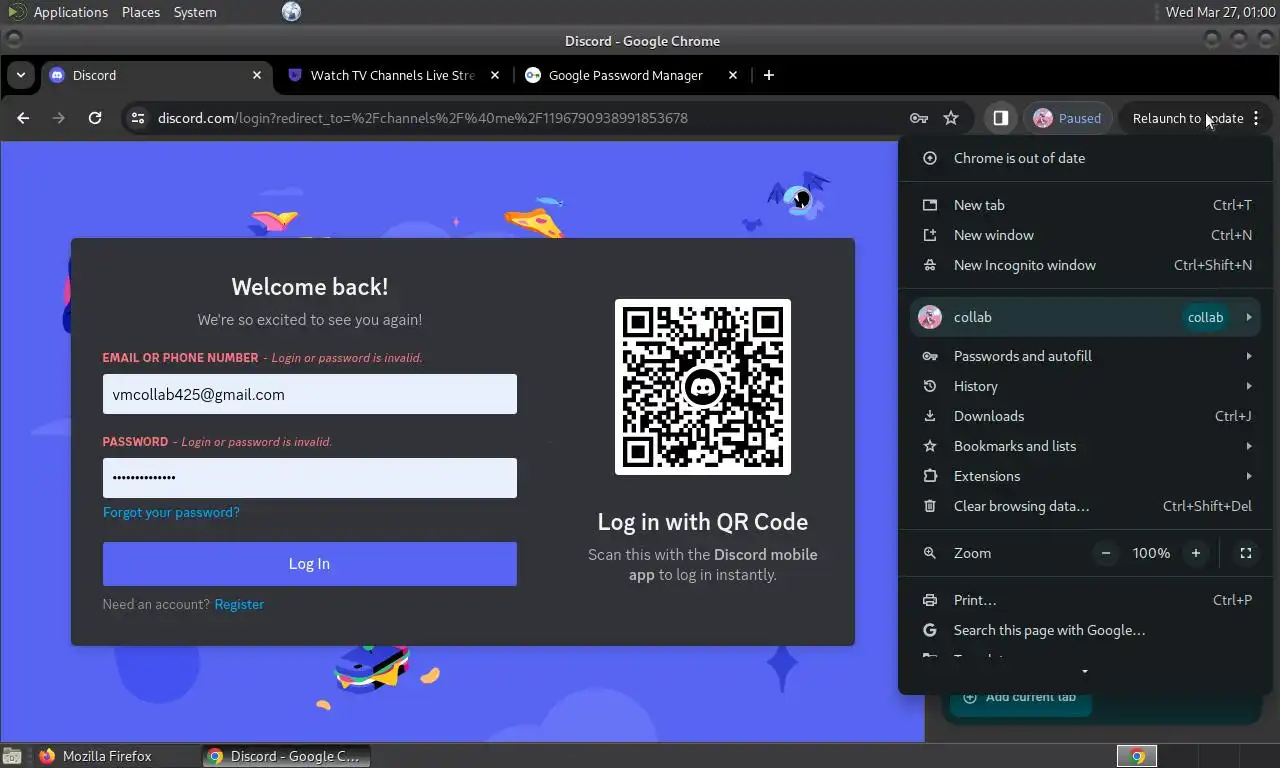The height and width of the screenshot is (768, 1280).
Task: Open the System menu
Action: (195, 12)
